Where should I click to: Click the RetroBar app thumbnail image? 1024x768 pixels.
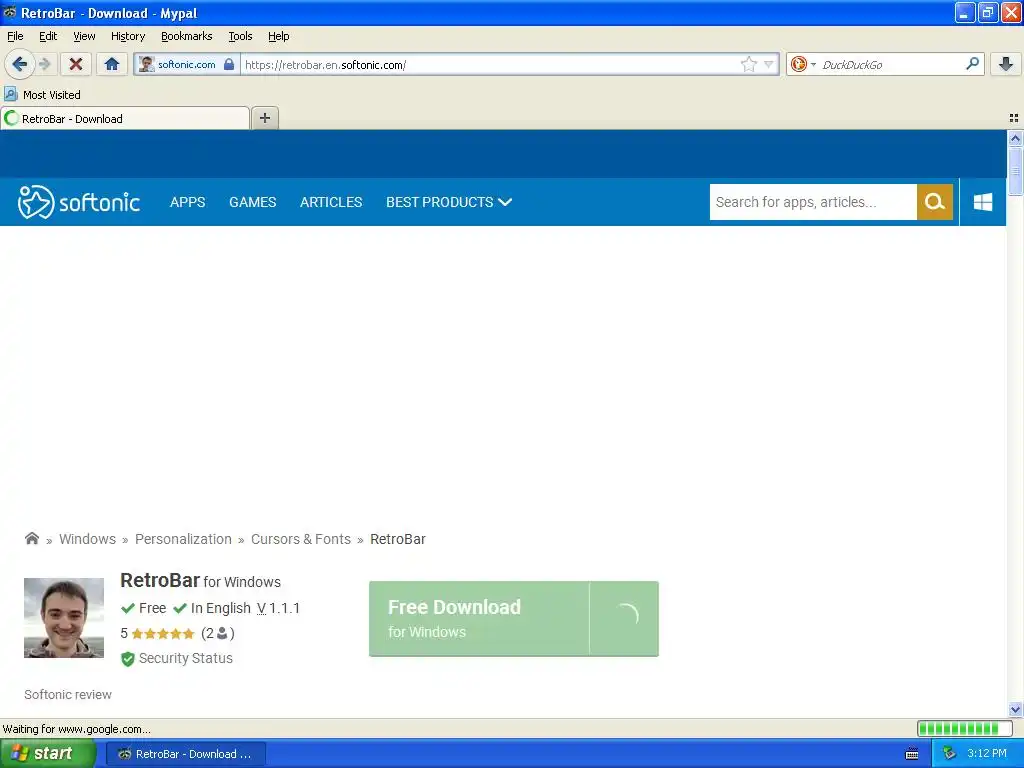coord(64,617)
